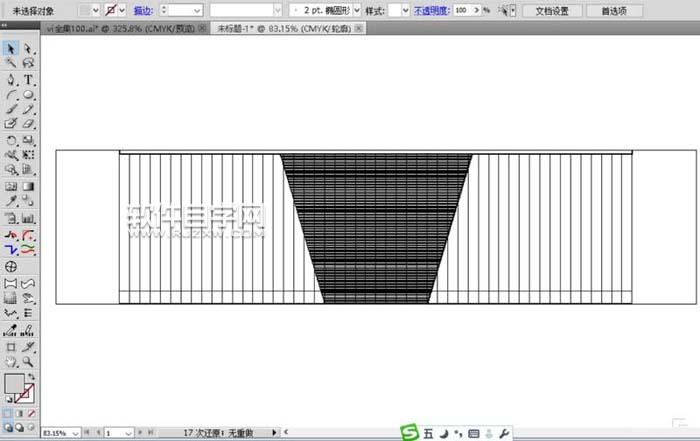Select the Eraser tool
Image resolution: width=700 pixels, height=441 pixels.
28,124
